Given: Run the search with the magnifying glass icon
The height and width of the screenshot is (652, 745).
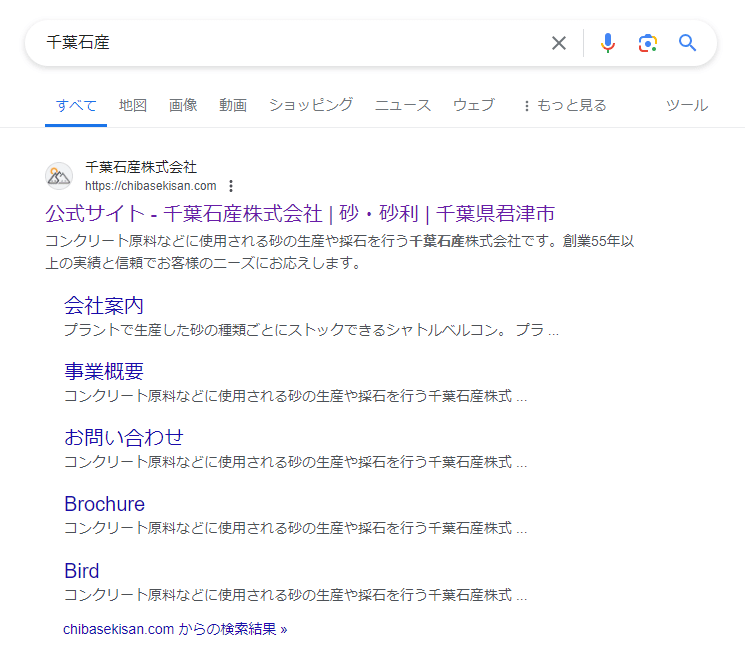Looking at the screenshot, I should tap(688, 43).
